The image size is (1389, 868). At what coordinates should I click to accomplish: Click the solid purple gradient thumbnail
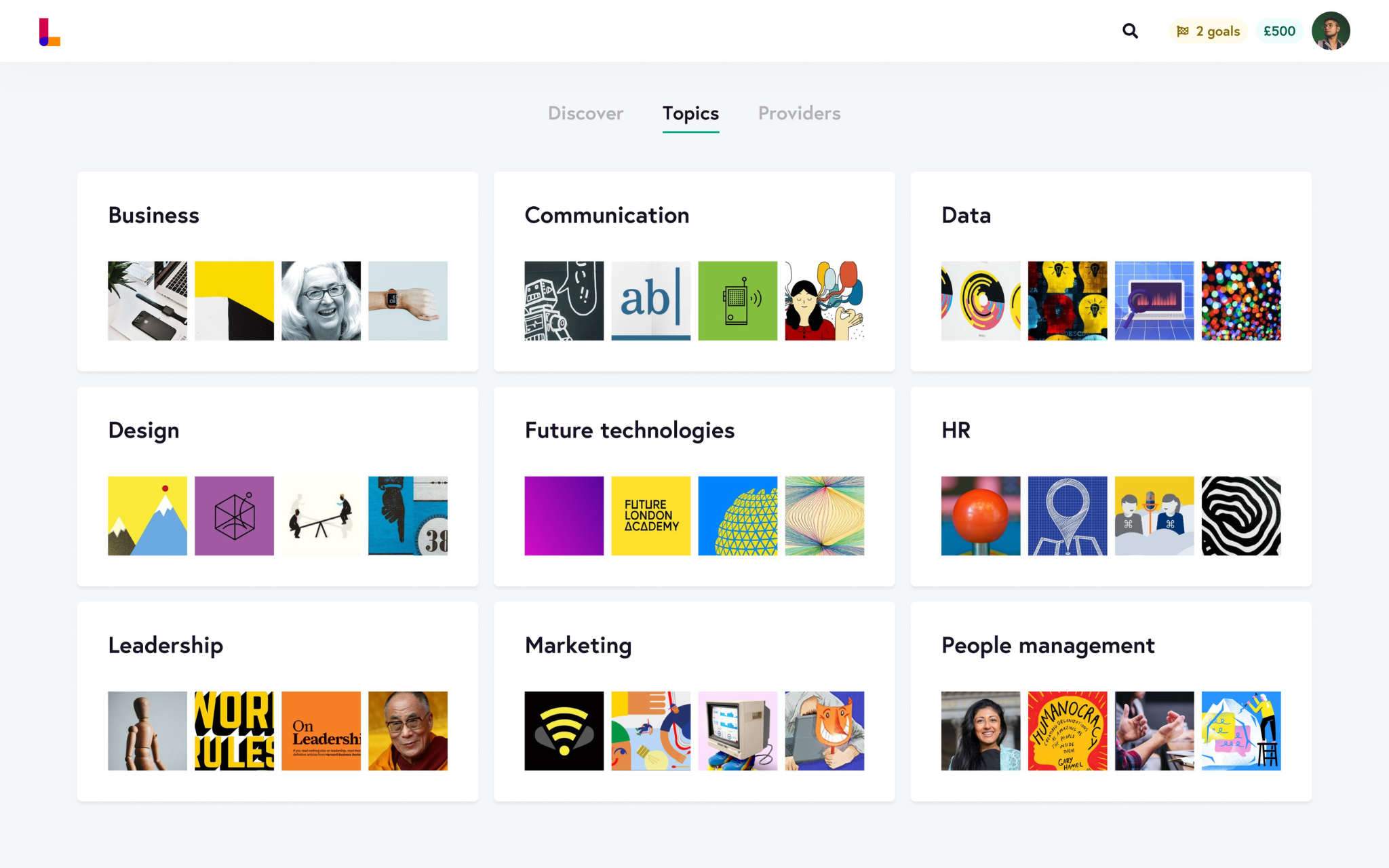click(x=564, y=516)
